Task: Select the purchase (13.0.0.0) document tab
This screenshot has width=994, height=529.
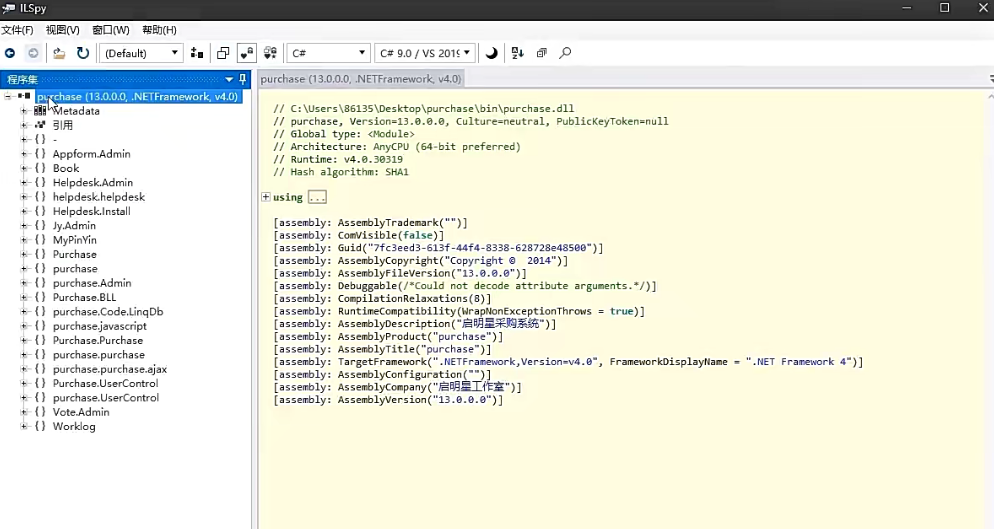Action: 361,79
